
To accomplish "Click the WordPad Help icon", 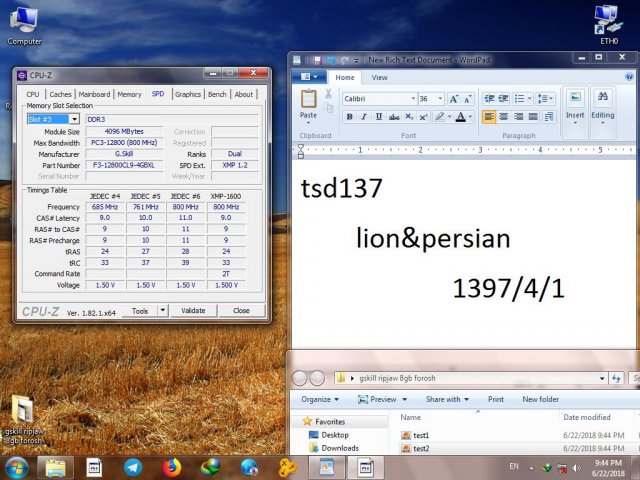I will (x=629, y=77).
